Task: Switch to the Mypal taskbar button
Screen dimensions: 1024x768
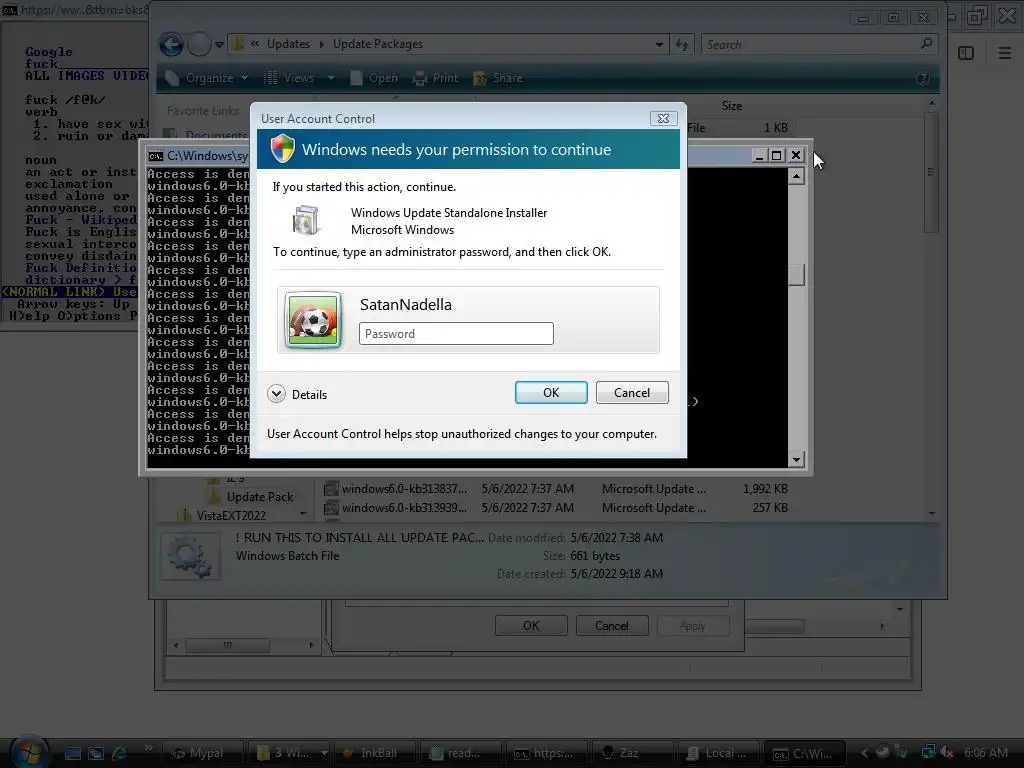Action: pos(202,753)
